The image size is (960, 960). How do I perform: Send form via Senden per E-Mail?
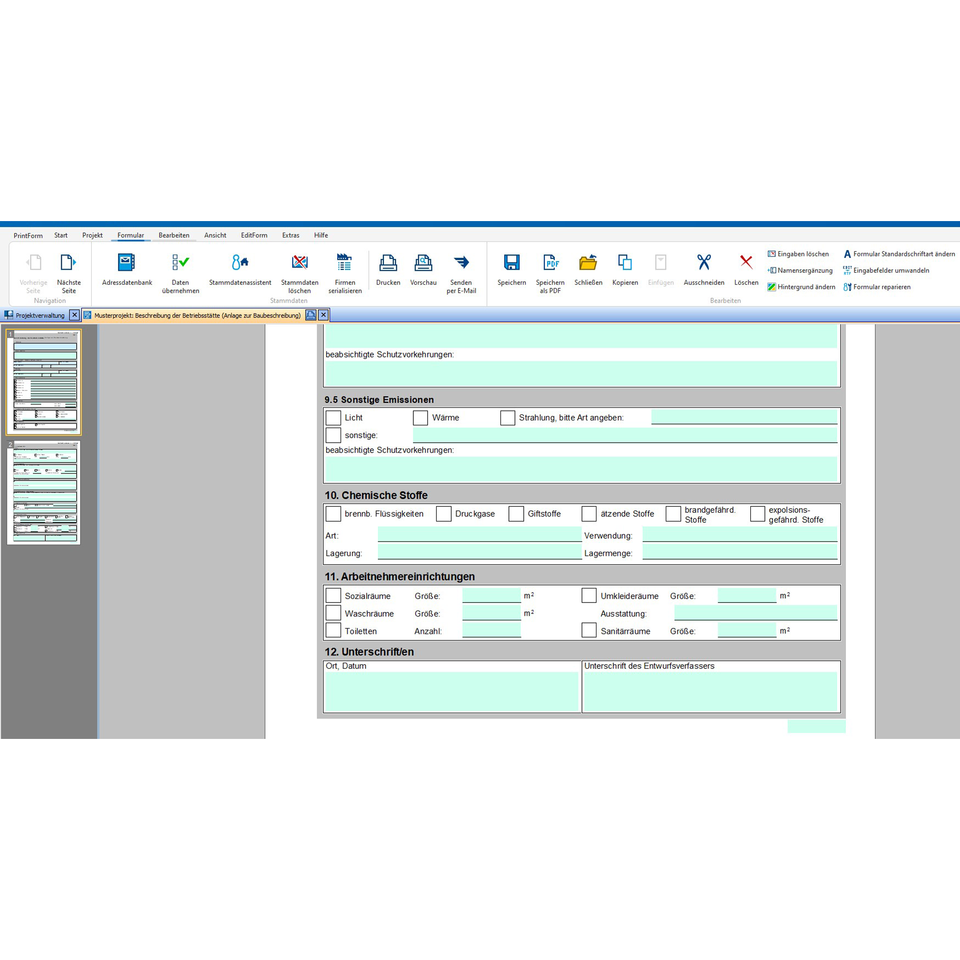pyautogui.click(x=461, y=272)
